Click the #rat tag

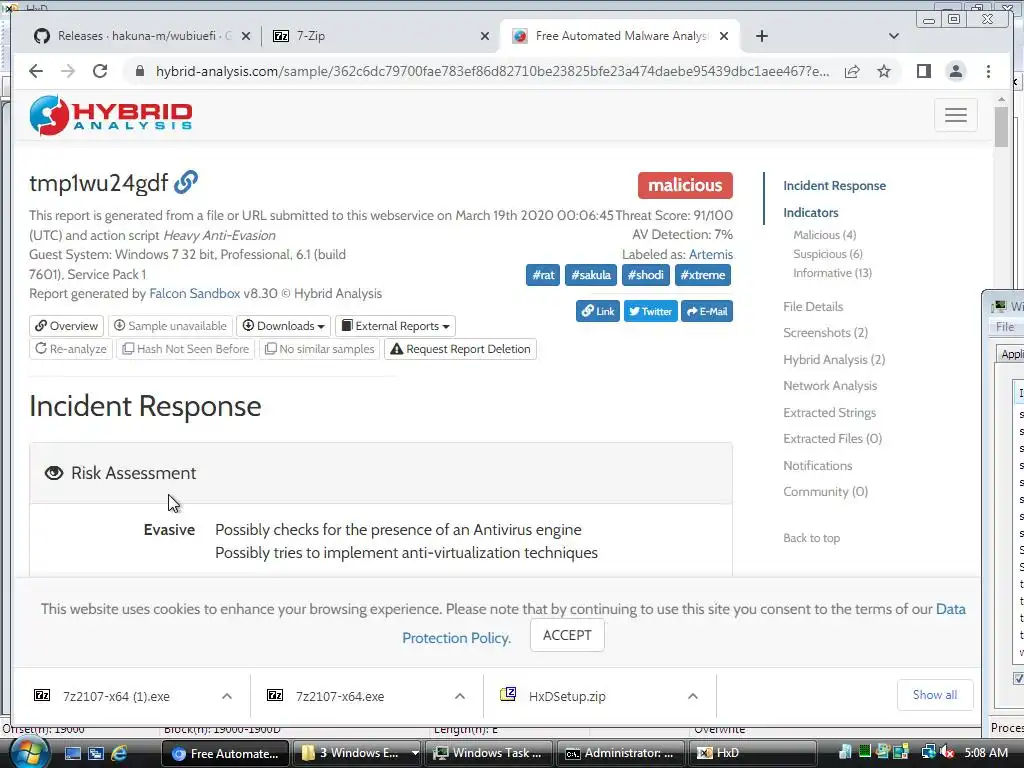point(543,275)
